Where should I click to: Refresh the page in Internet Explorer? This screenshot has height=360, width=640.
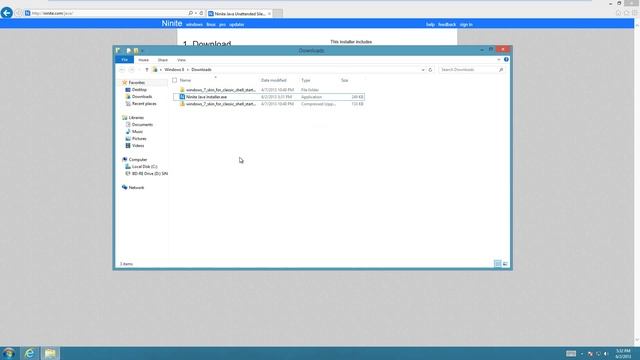point(201,13)
